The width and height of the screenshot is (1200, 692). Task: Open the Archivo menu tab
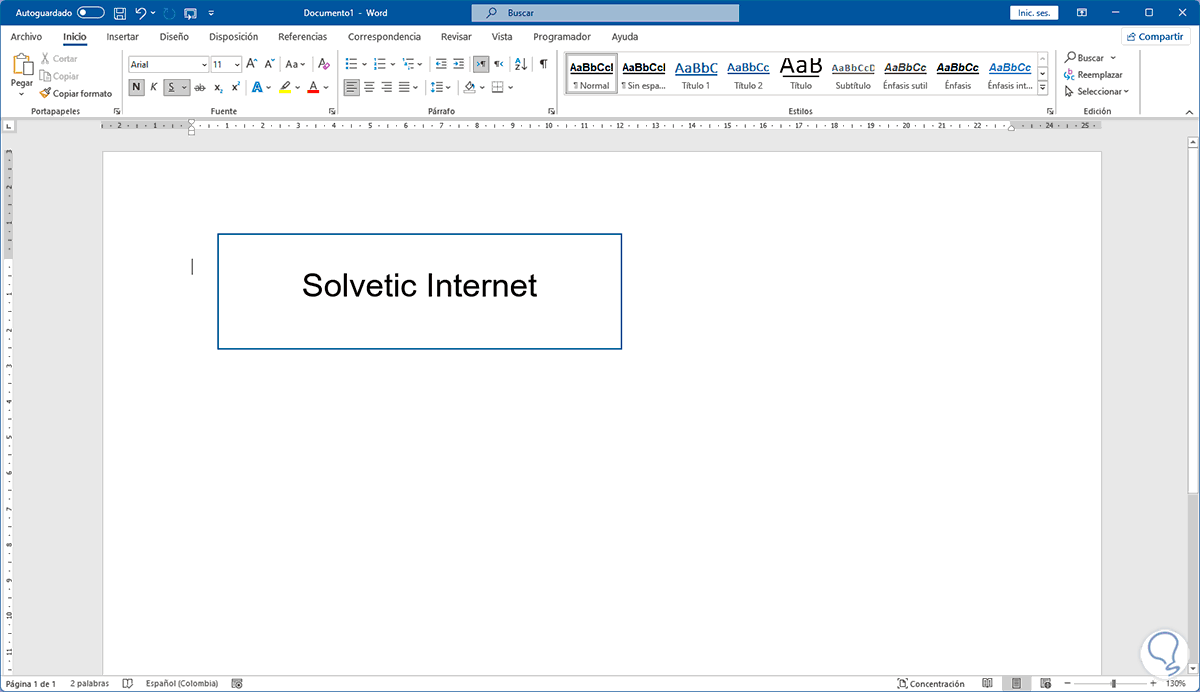tap(26, 37)
